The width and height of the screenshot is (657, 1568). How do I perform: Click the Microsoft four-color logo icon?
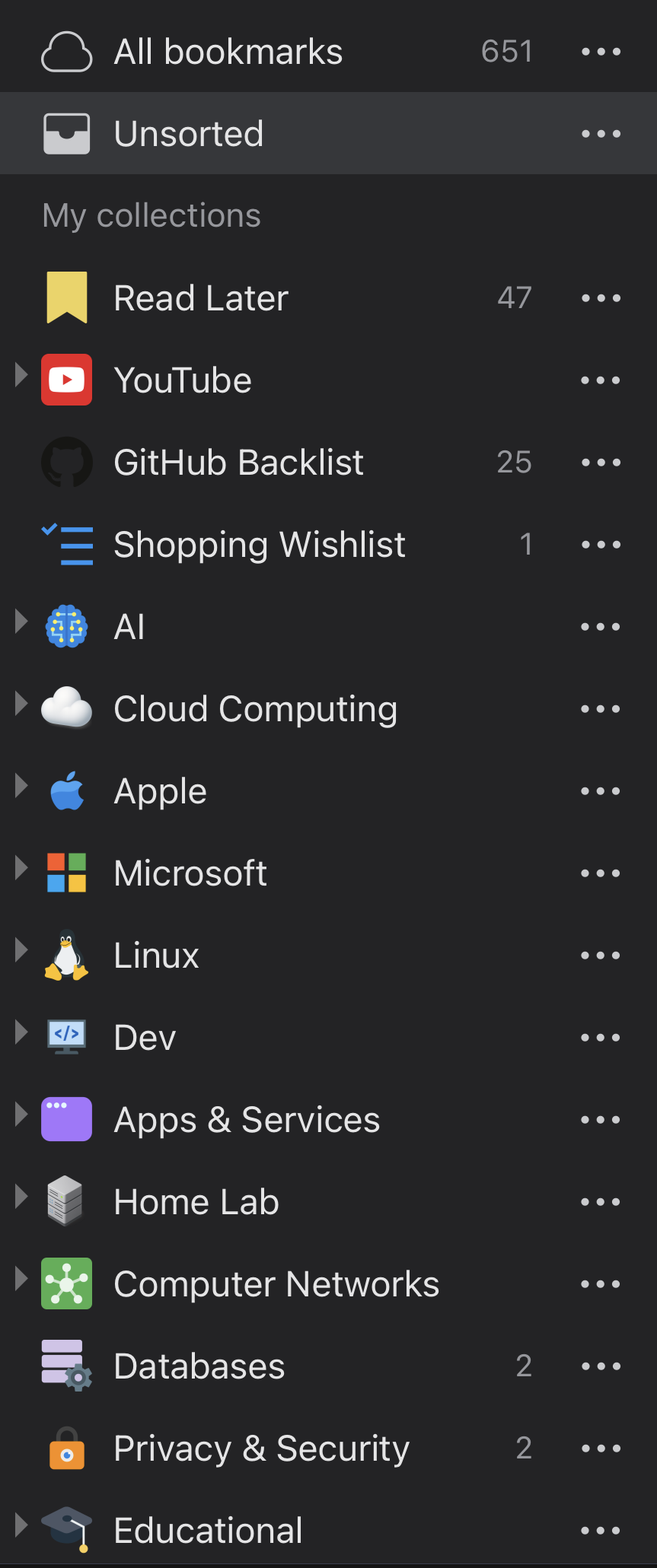(67, 873)
